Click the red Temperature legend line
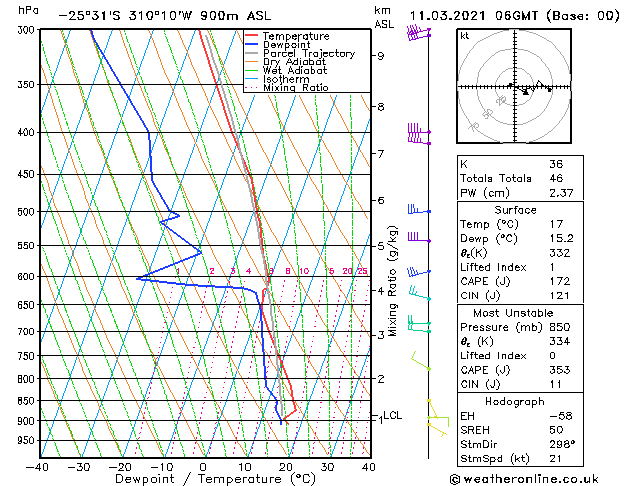This screenshot has width=629, height=486. tap(252, 35)
